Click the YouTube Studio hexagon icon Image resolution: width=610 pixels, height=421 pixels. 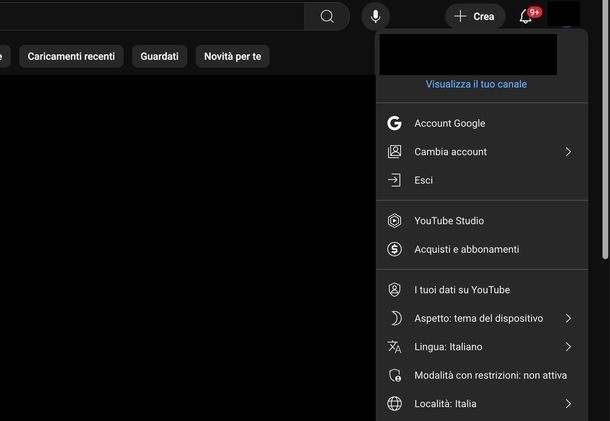pos(394,221)
